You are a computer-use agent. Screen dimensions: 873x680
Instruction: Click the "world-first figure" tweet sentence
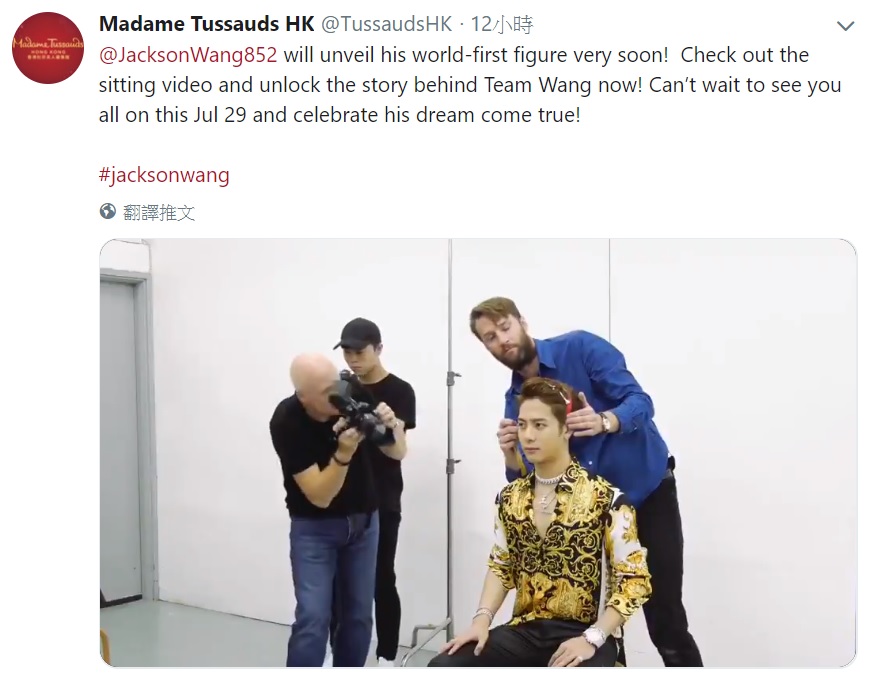(x=475, y=55)
